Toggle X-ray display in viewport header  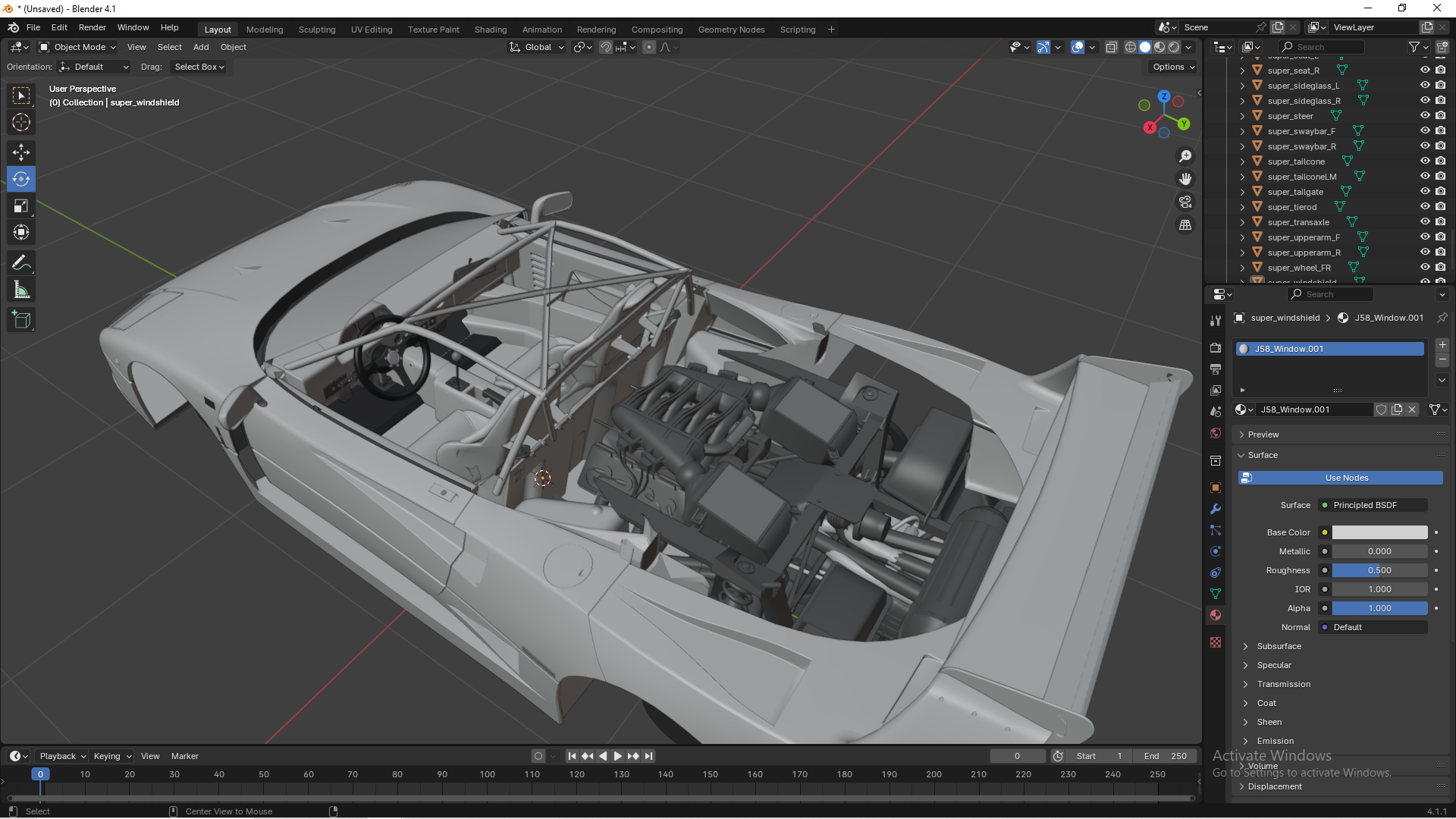[1111, 47]
